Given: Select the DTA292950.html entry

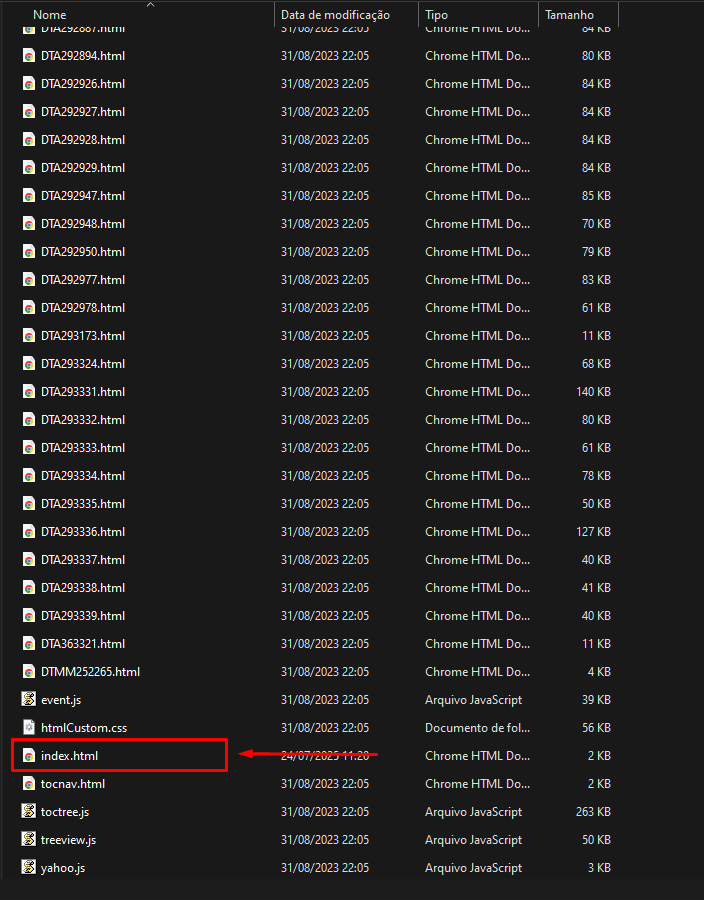Looking at the screenshot, I should click(x=83, y=252).
